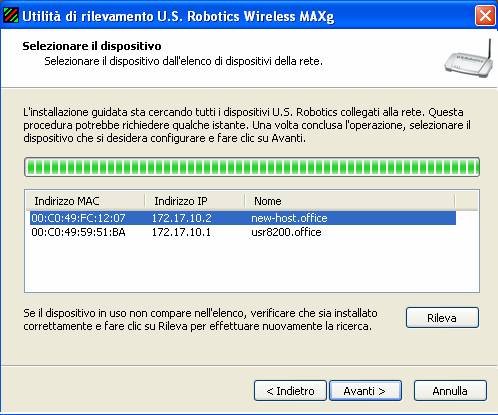Click the green search progress bar
This screenshot has height=415, width=498.
pyautogui.click(x=252, y=167)
